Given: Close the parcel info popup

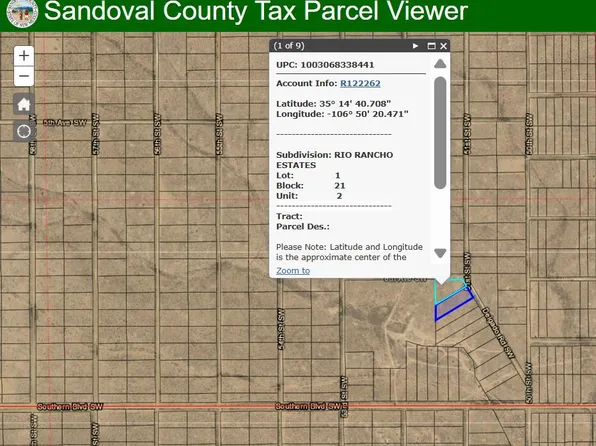Looking at the screenshot, I should click(x=444, y=46).
